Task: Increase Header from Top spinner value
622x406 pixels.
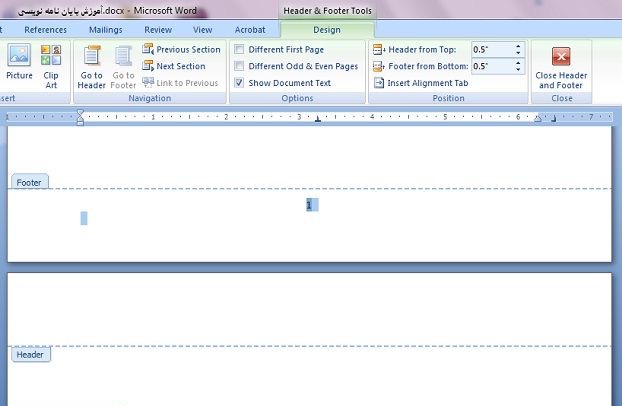Action: (518, 46)
